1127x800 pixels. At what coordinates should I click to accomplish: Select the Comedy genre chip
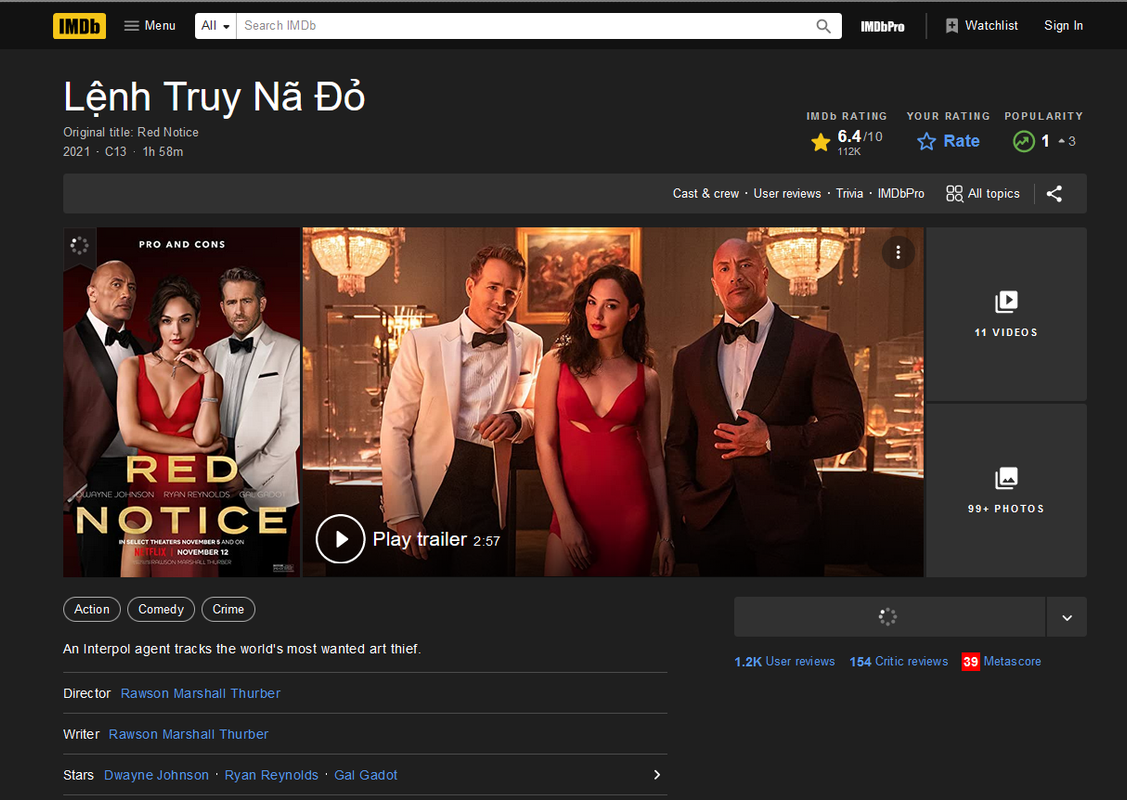(x=161, y=609)
